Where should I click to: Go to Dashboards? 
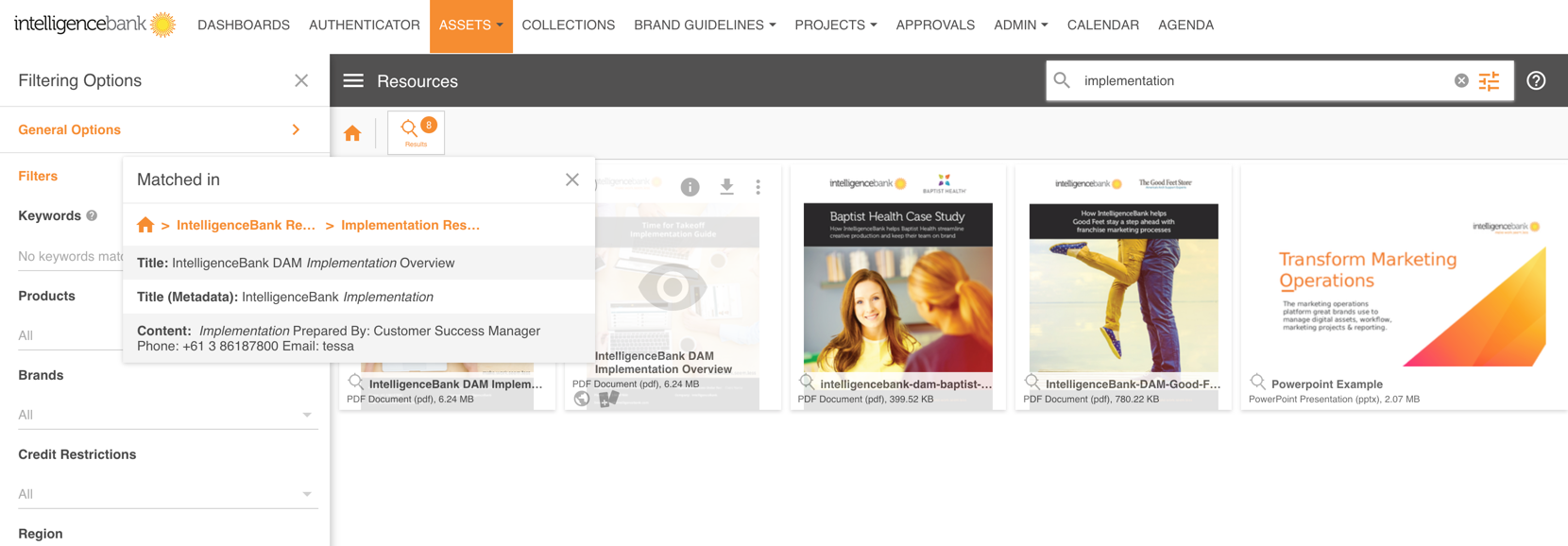coord(244,26)
